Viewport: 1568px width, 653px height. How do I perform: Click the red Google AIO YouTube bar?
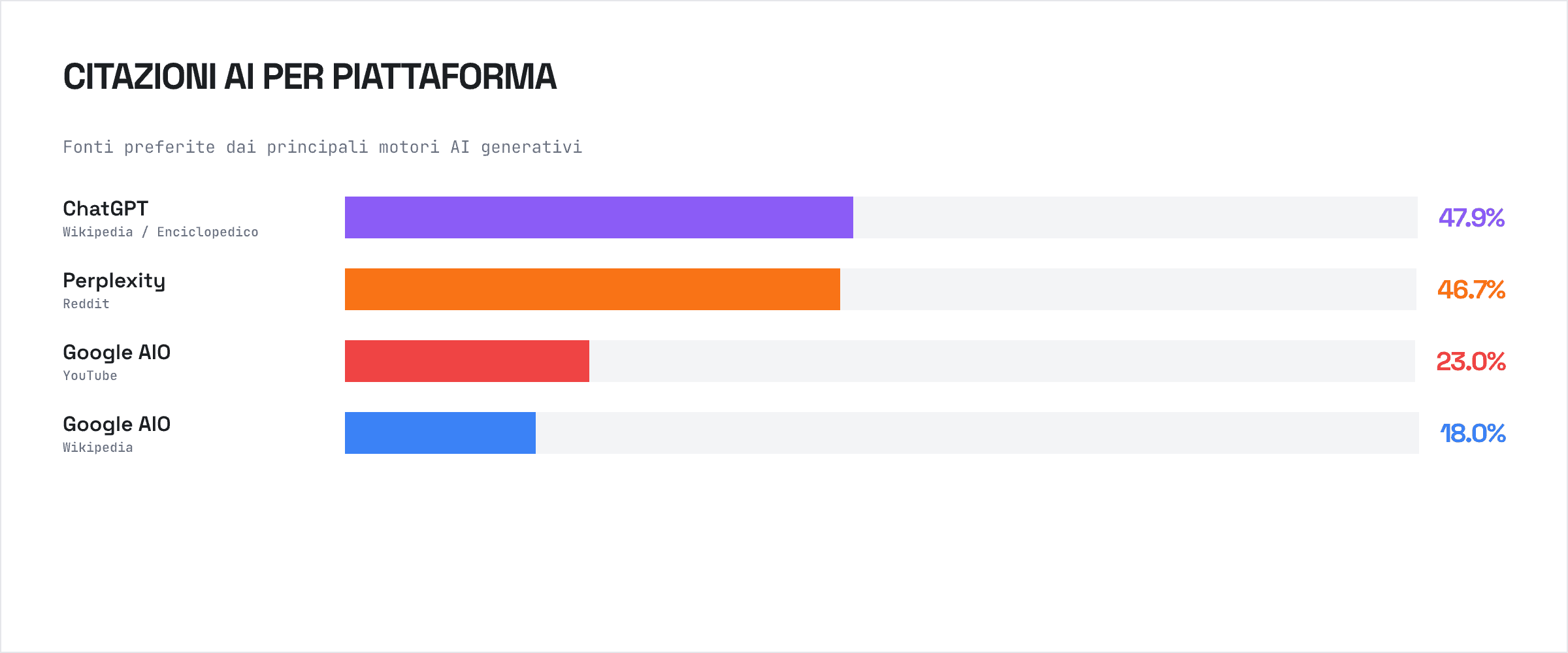tap(466, 361)
